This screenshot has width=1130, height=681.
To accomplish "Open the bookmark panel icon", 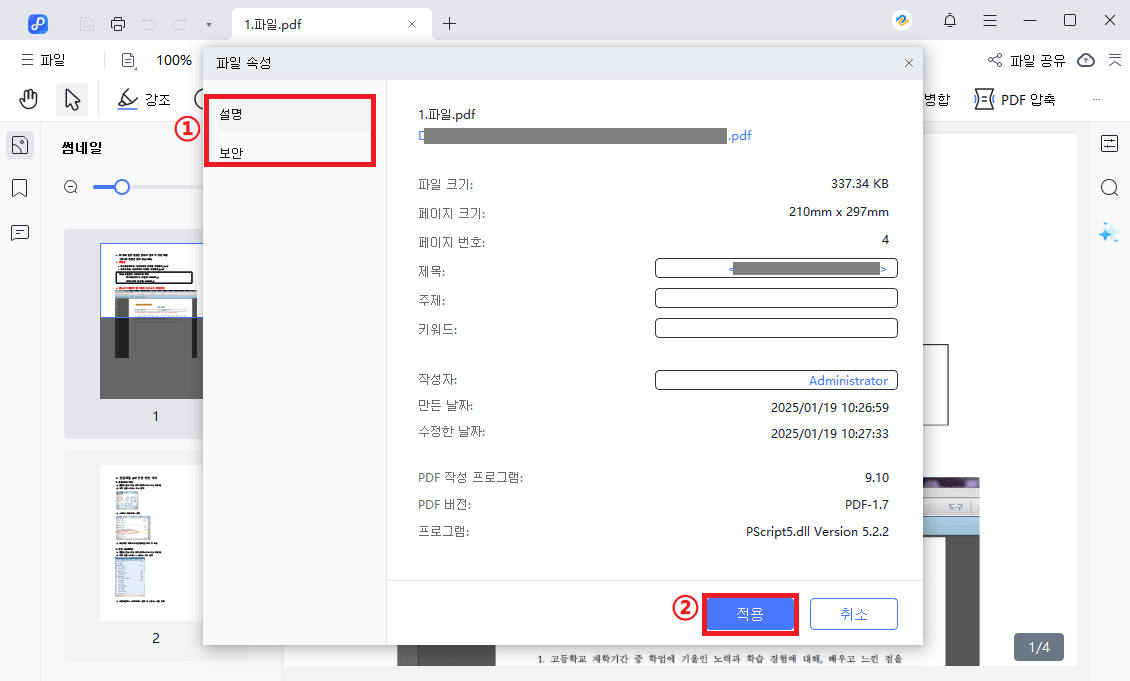I will pos(20,189).
